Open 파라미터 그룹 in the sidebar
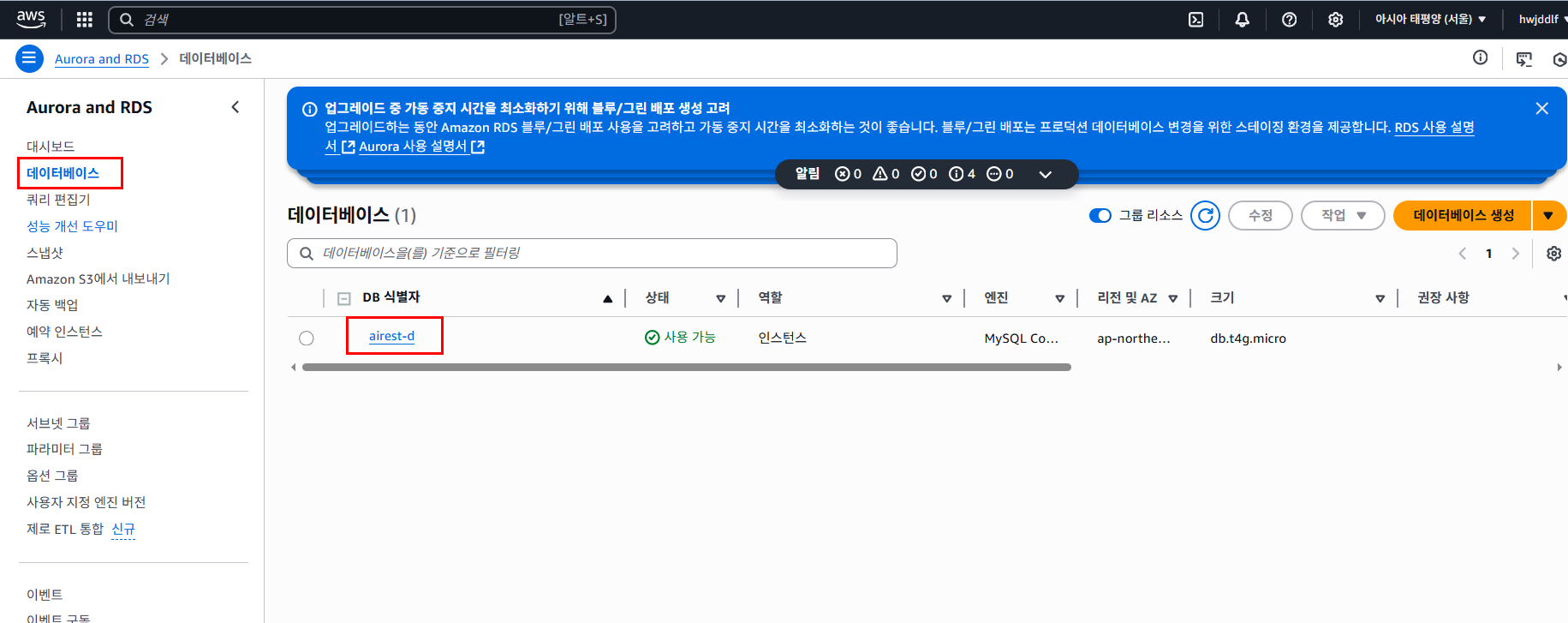 [64, 449]
